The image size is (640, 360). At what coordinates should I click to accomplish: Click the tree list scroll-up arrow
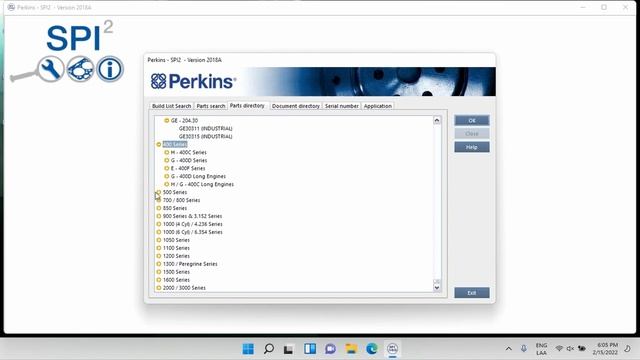(437, 120)
